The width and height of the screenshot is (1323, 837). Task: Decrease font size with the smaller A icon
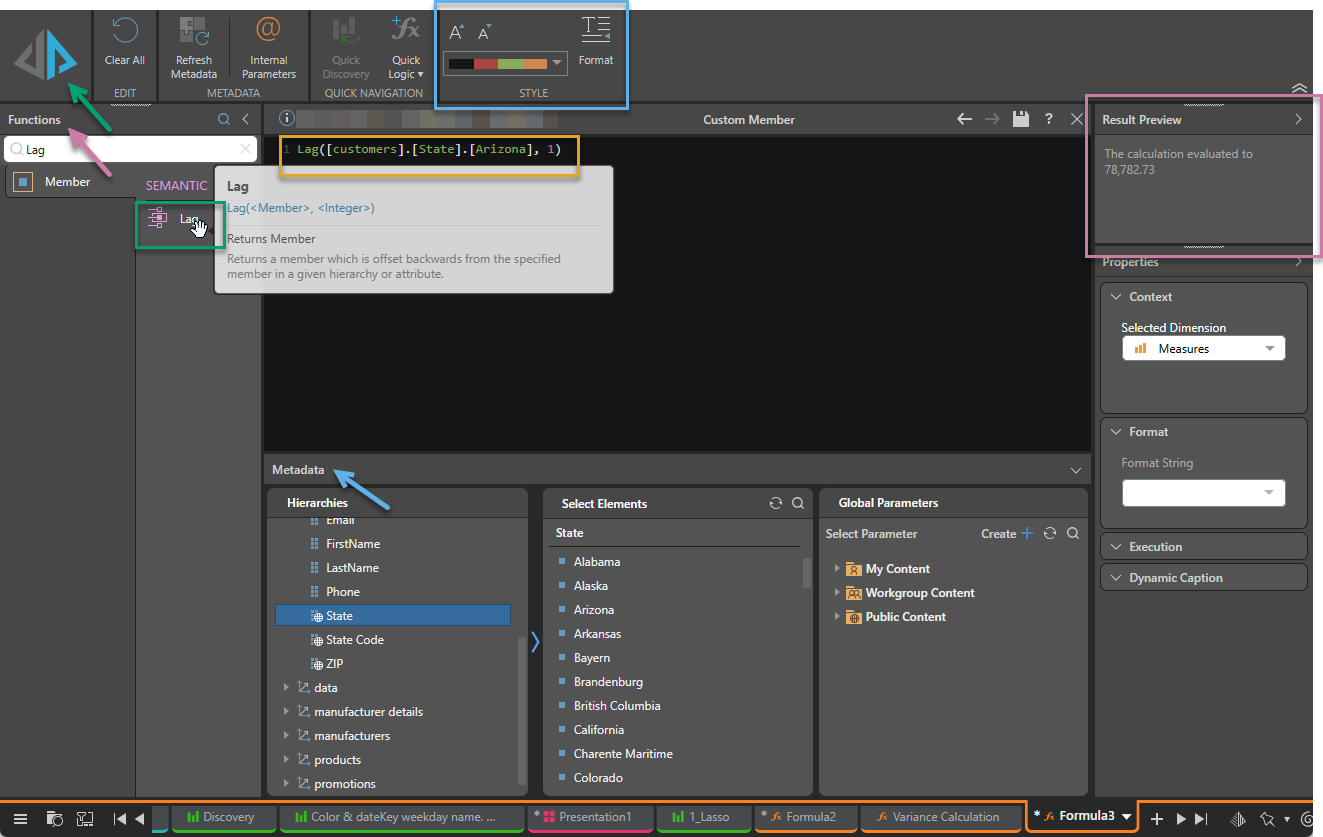click(485, 32)
